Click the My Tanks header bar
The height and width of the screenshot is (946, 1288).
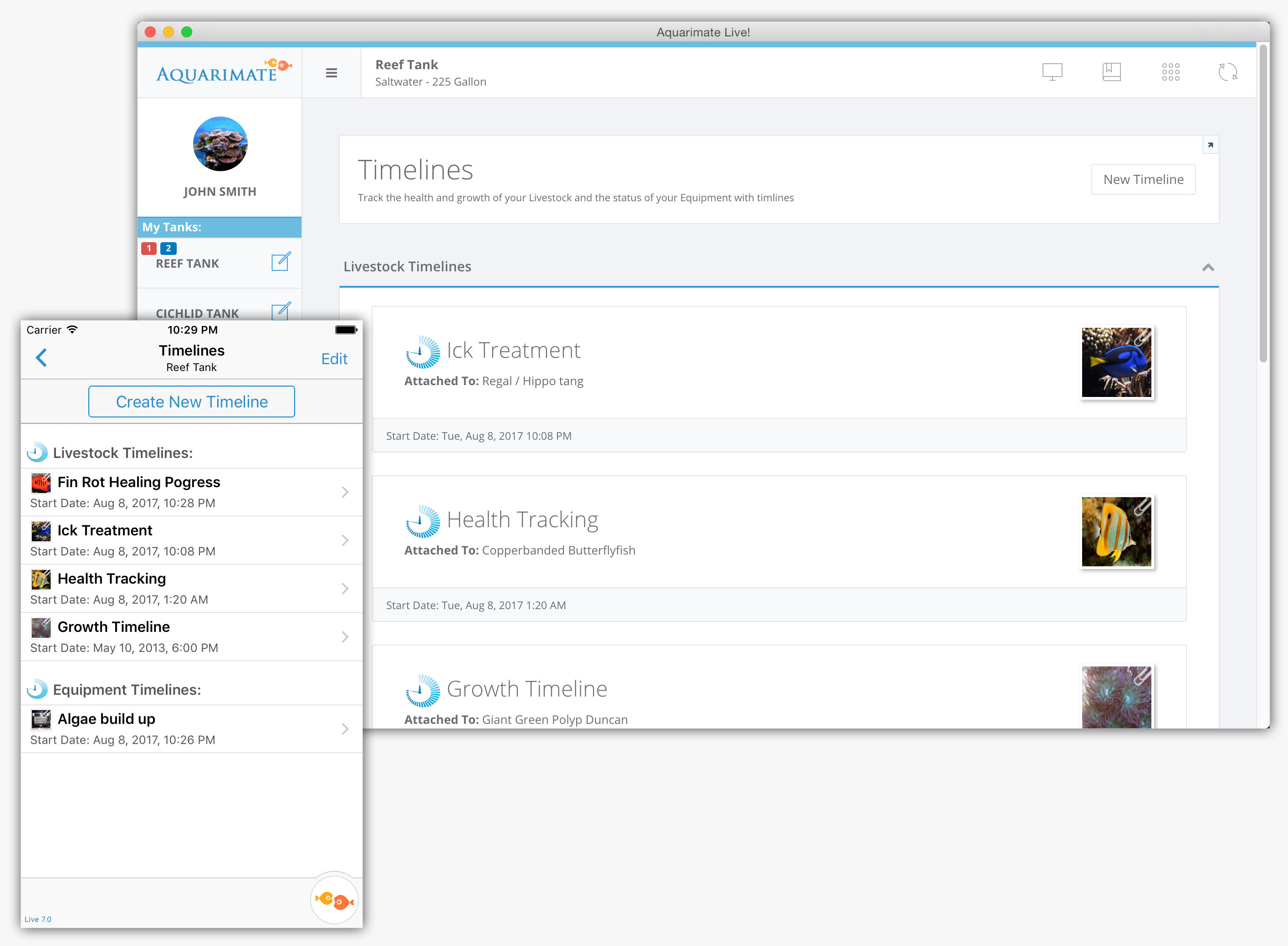[x=220, y=227]
